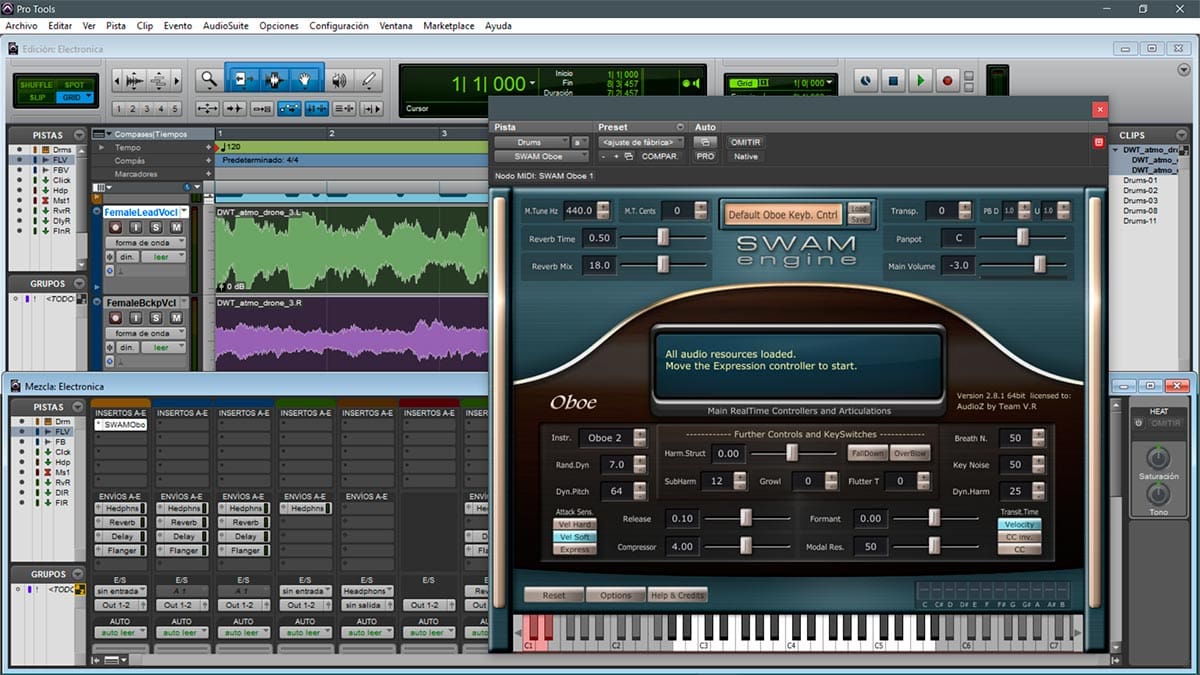Click the green Play transport button
This screenshot has width=1200, height=675.
tap(921, 80)
